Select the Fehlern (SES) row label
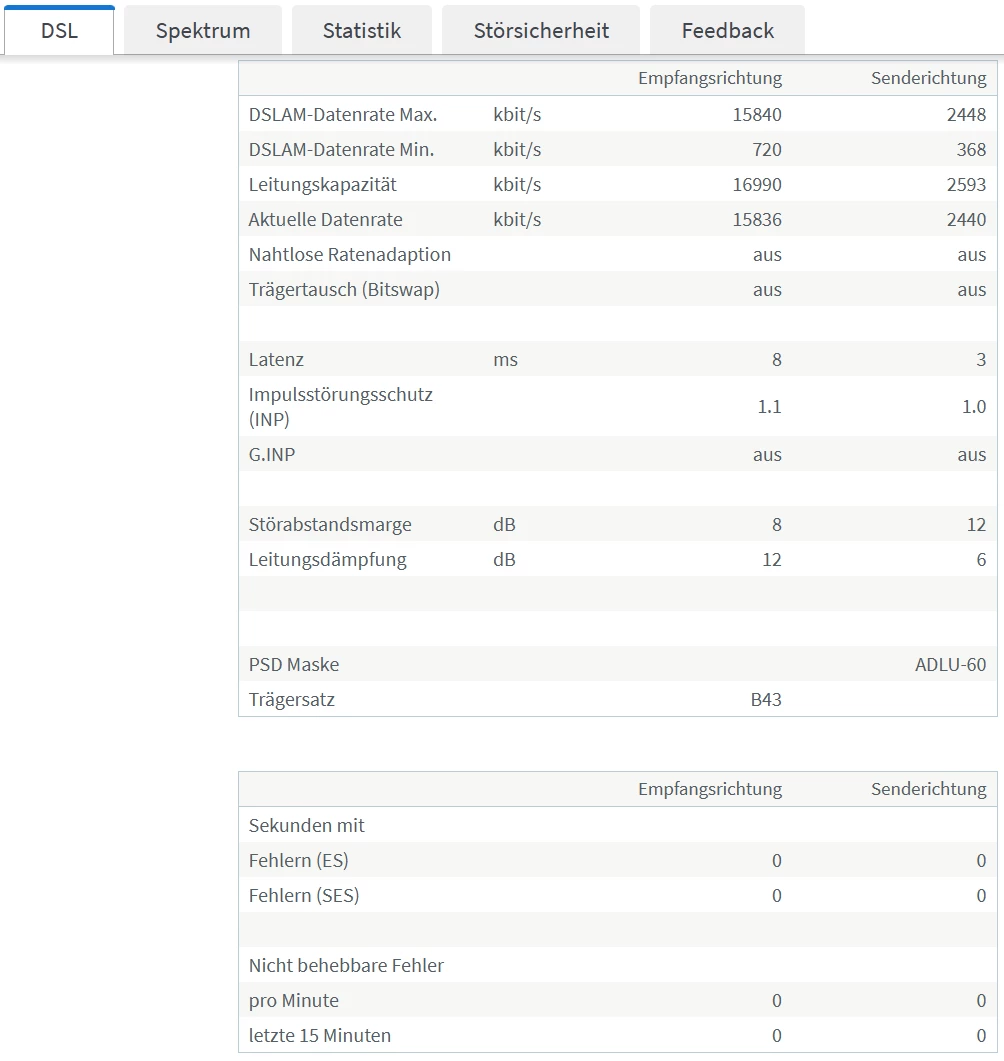This screenshot has height=1061, width=1004. [304, 896]
